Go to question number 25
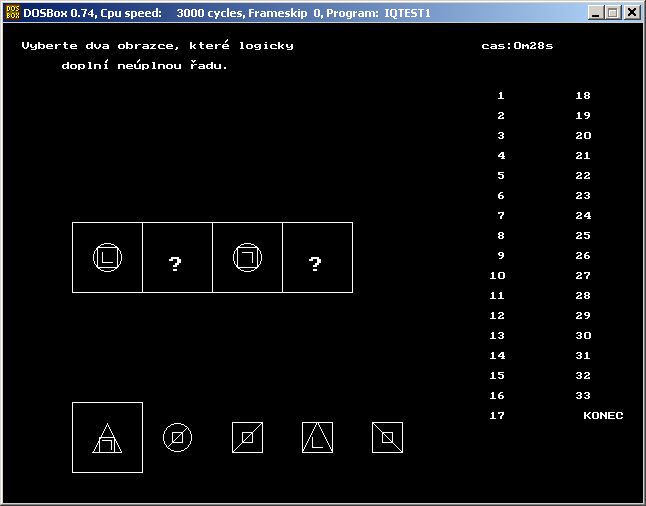Image resolution: width=646 pixels, height=506 pixels. (x=583, y=236)
